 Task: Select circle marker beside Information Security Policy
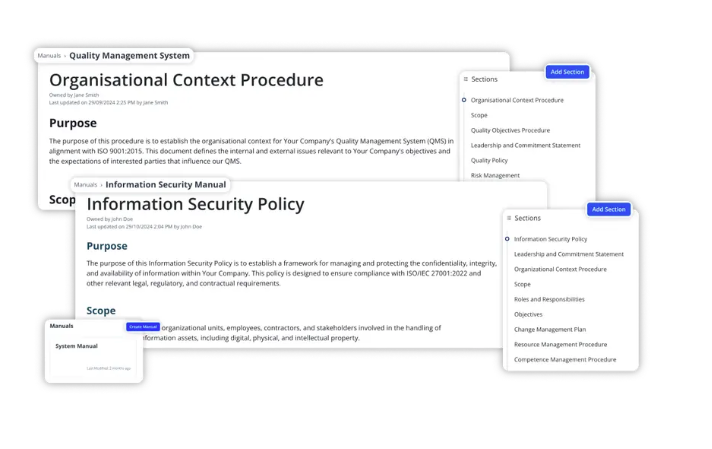pos(507,239)
